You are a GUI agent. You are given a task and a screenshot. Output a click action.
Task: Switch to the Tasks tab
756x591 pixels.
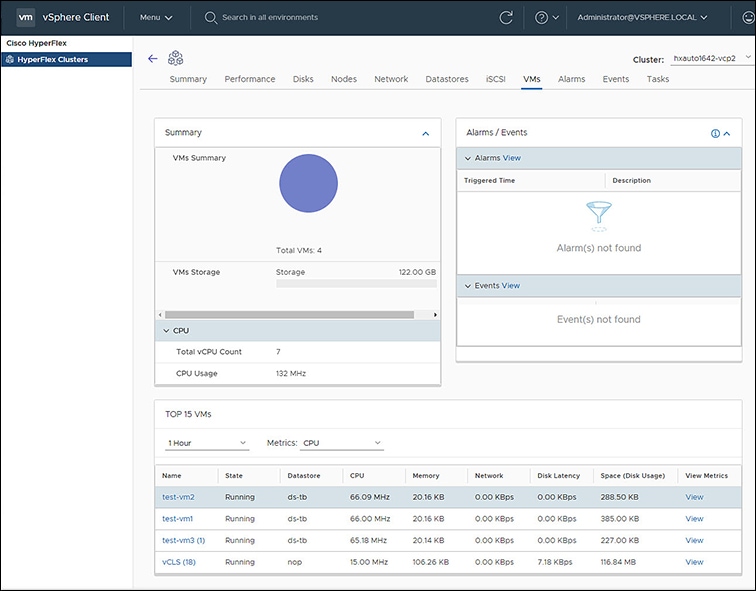point(658,79)
